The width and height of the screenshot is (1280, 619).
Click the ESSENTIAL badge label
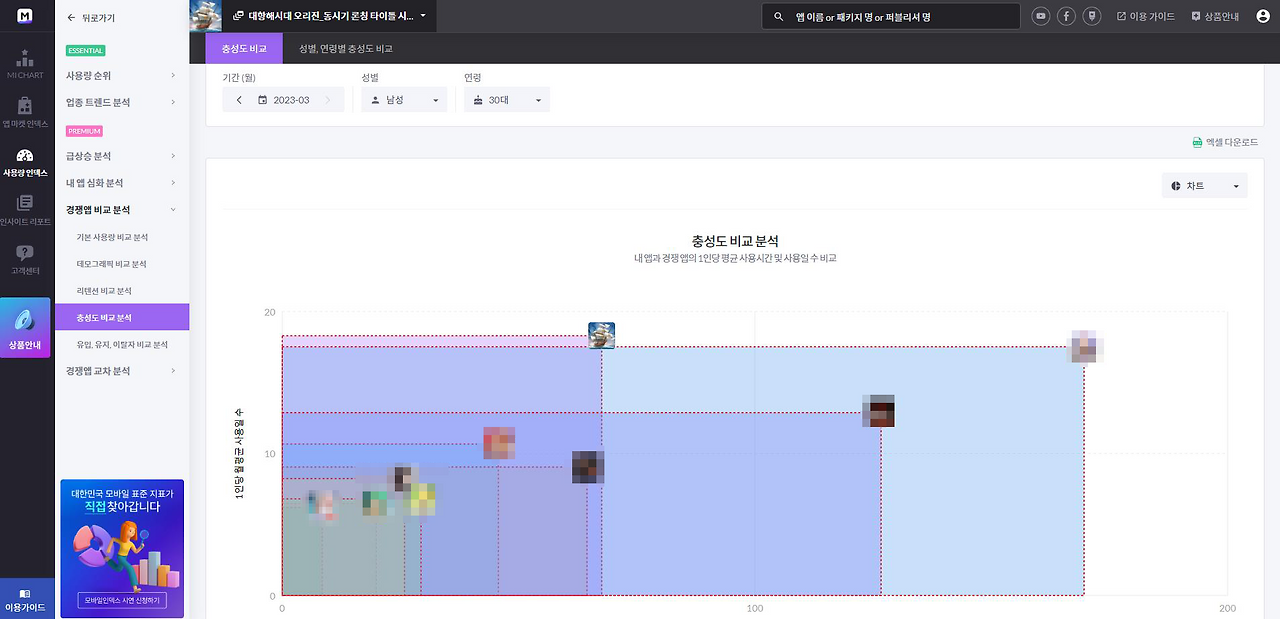(x=85, y=50)
